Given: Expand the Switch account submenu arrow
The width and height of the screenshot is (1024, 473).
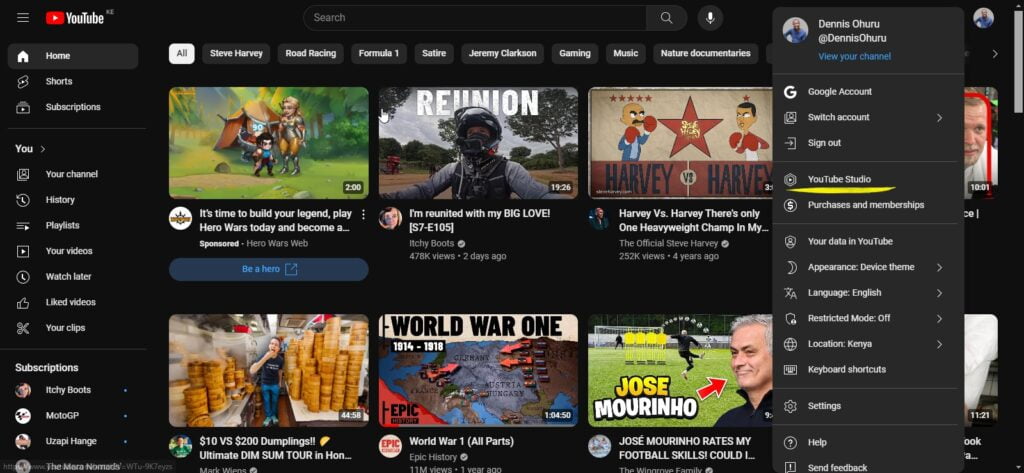Looking at the screenshot, I should (x=939, y=118).
